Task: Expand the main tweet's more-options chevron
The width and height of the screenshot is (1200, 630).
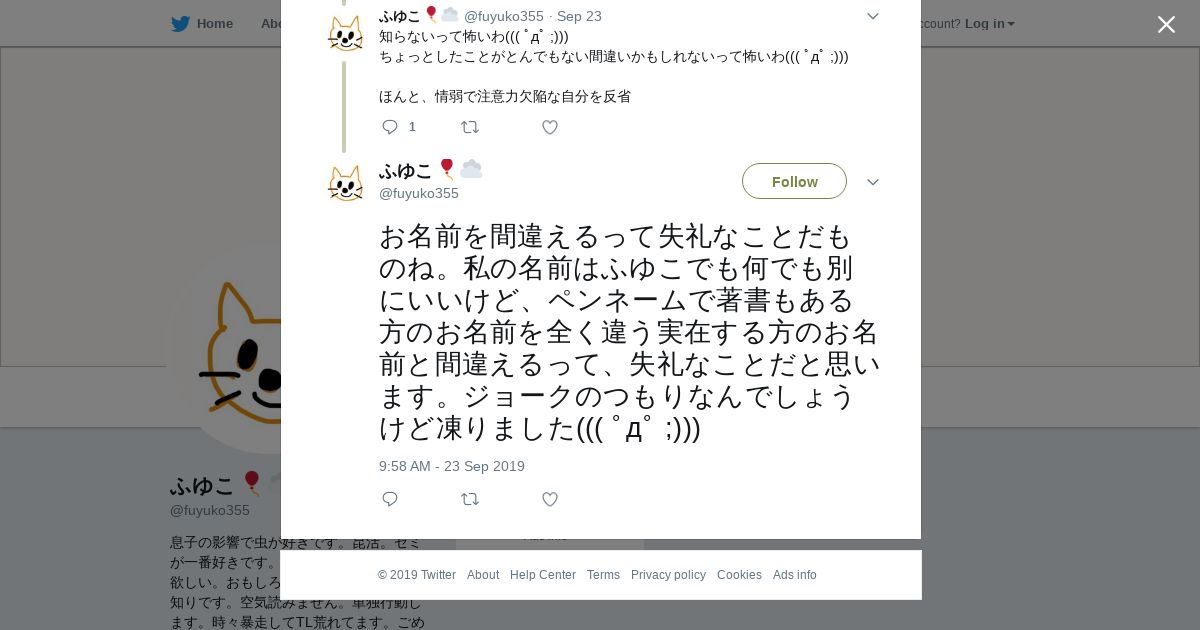Action: point(872,182)
